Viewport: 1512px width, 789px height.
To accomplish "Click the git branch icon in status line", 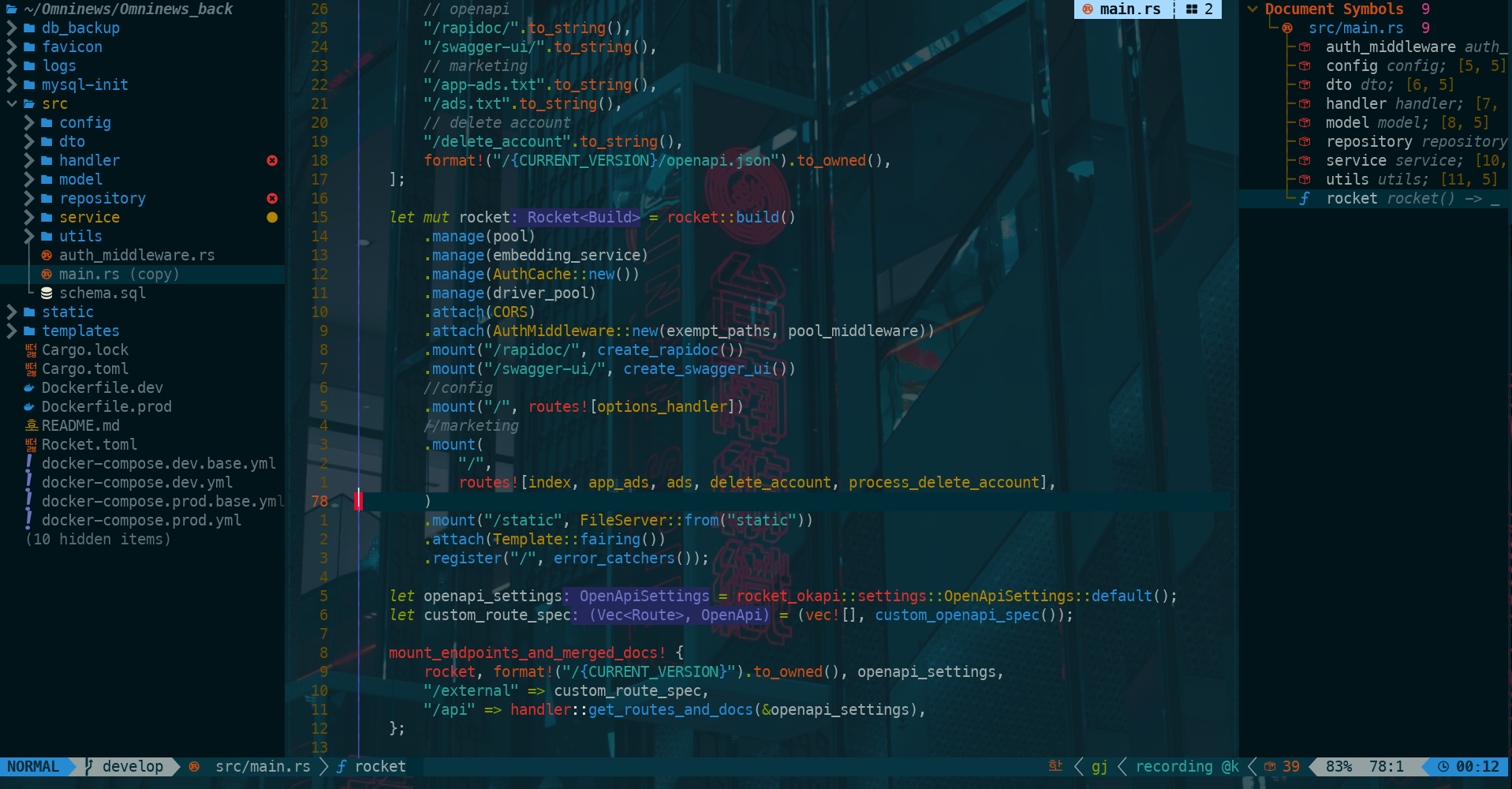I will click(89, 766).
